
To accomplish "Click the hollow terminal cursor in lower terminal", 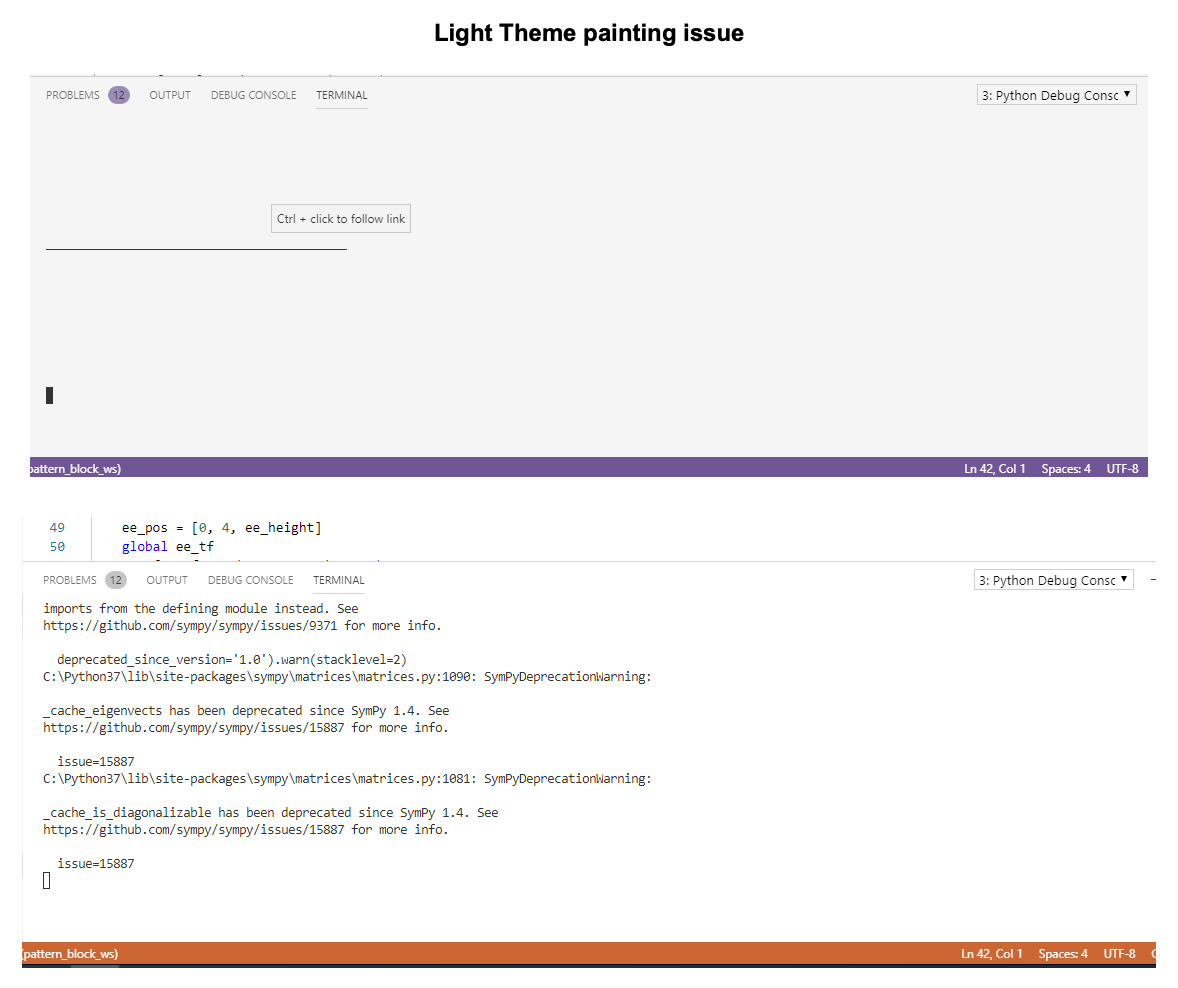I will tap(47, 881).
